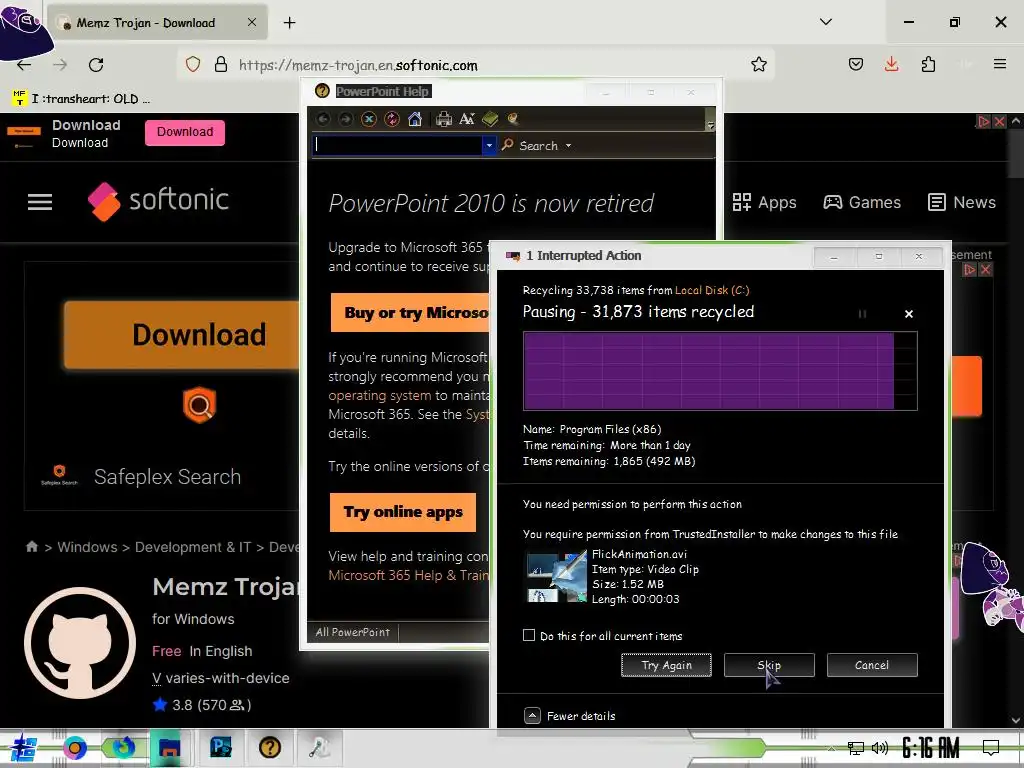Click Cancel in the Interrupted Action dialog

[x=872, y=665]
